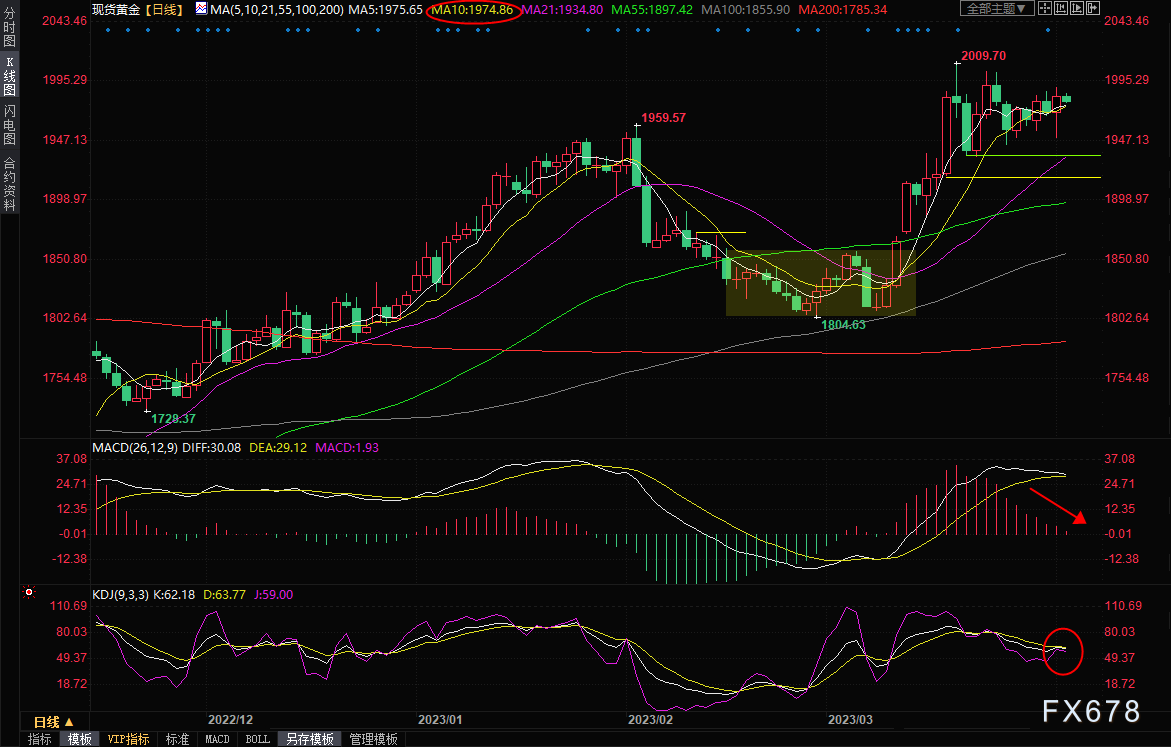Screen dimensions: 1171x747
Task: Switch to 闪电图 side tab
Action: coord(10,125)
